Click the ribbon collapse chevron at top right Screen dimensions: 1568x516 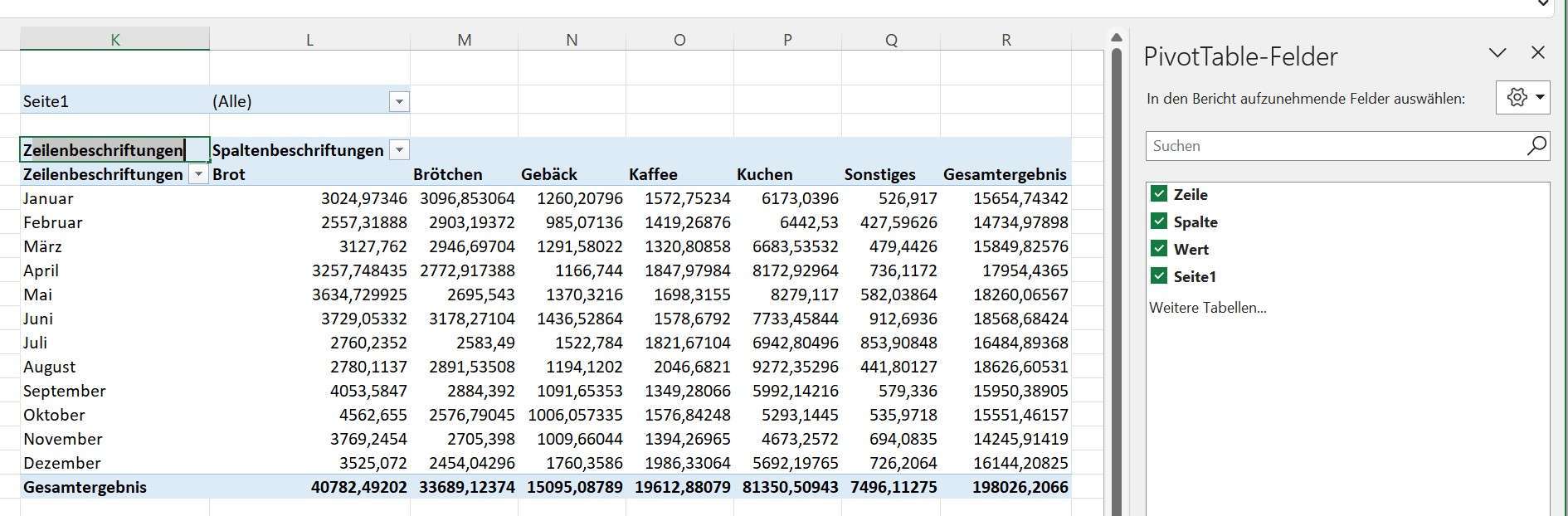tap(1543, 3)
